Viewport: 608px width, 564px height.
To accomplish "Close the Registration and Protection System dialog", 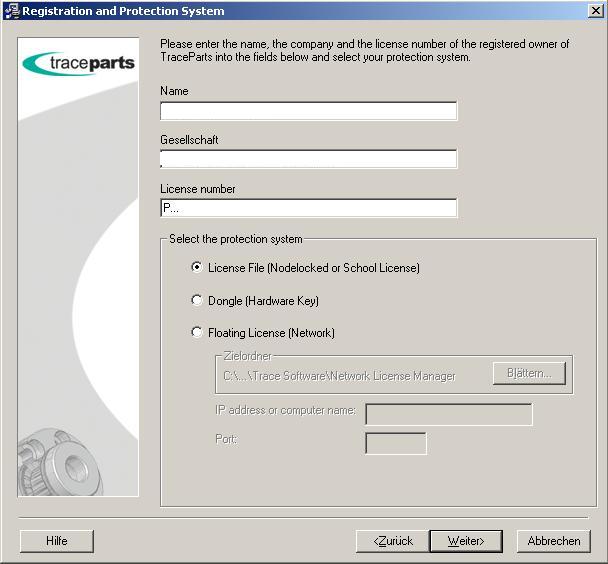I will (595, 10).
